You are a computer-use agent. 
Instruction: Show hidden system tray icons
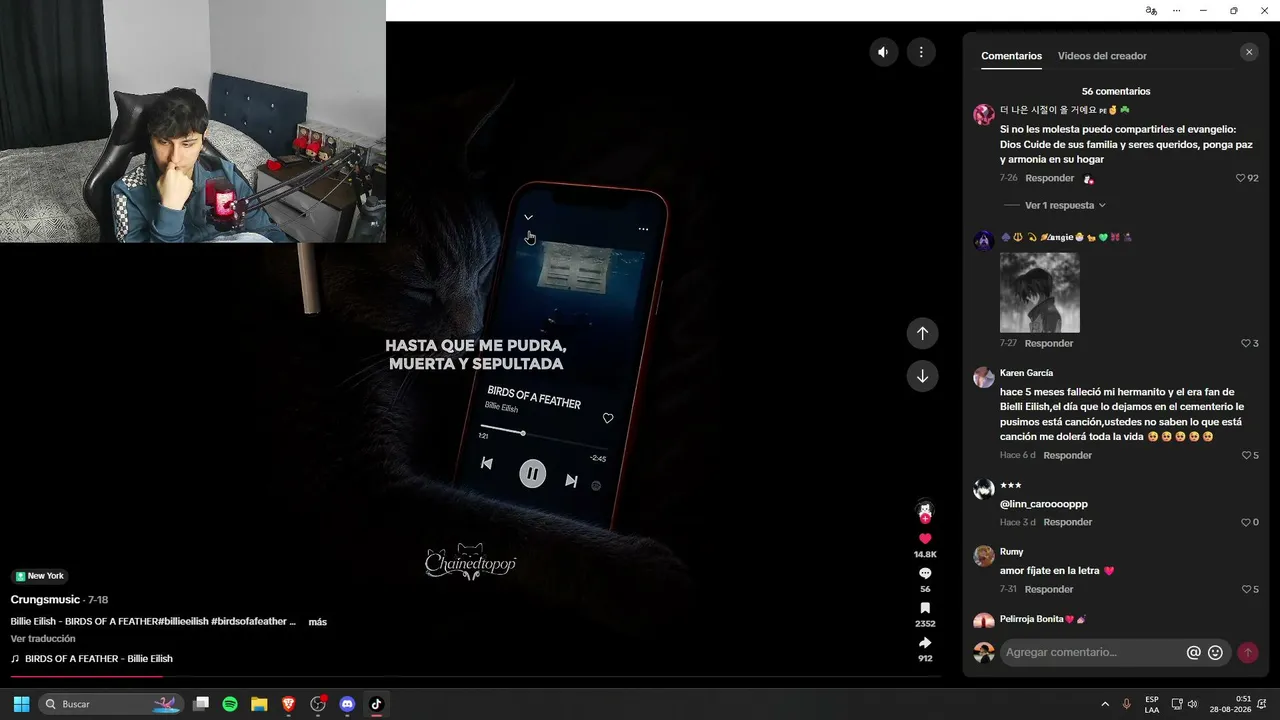(x=1105, y=704)
